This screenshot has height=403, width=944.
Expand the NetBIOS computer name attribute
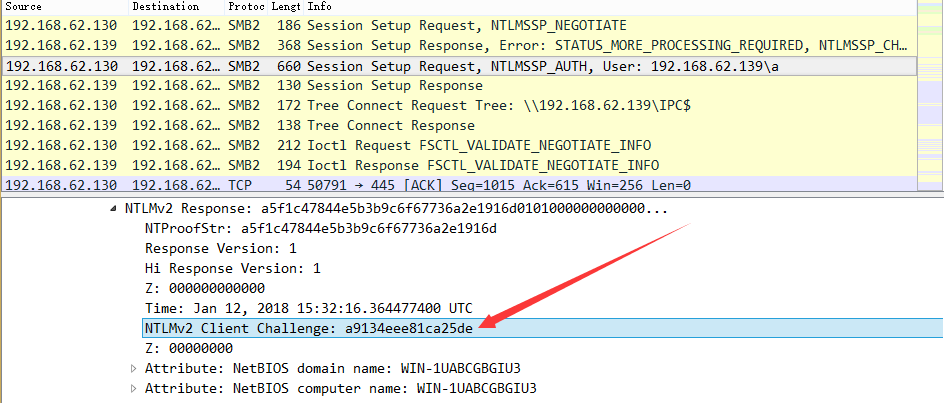pyautogui.click(x=135, y=388)
